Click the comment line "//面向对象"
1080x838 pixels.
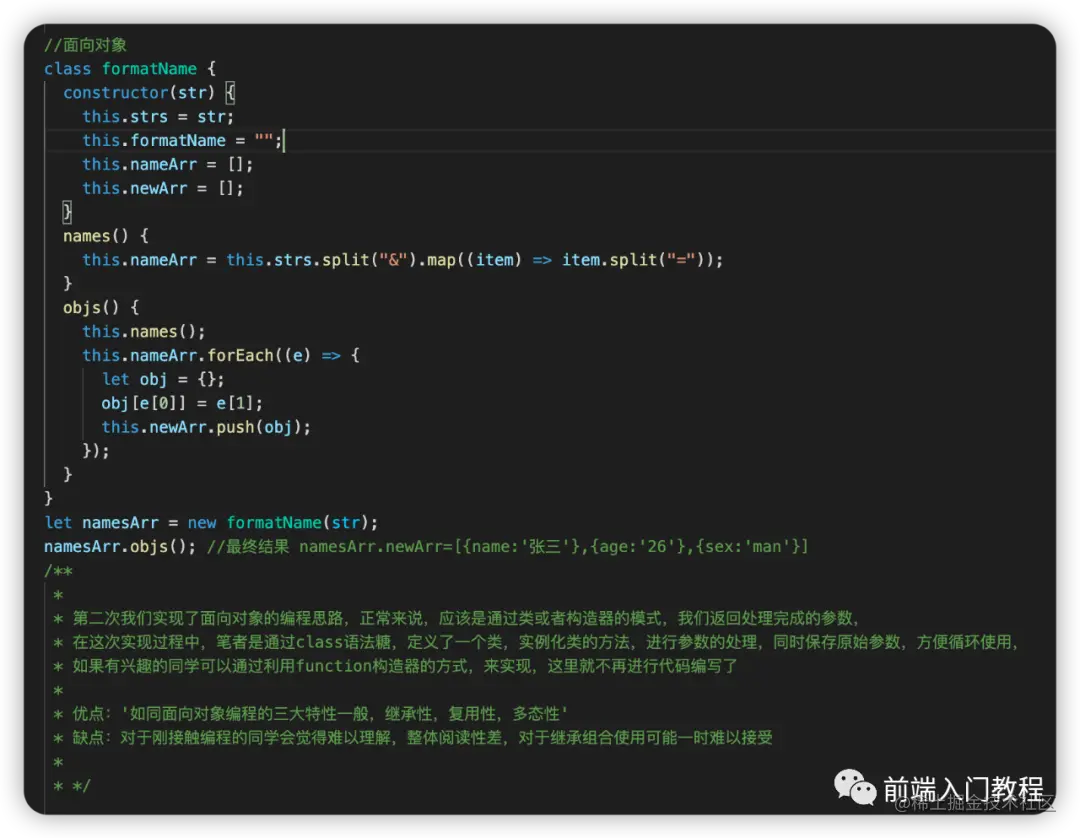(85, 45)
